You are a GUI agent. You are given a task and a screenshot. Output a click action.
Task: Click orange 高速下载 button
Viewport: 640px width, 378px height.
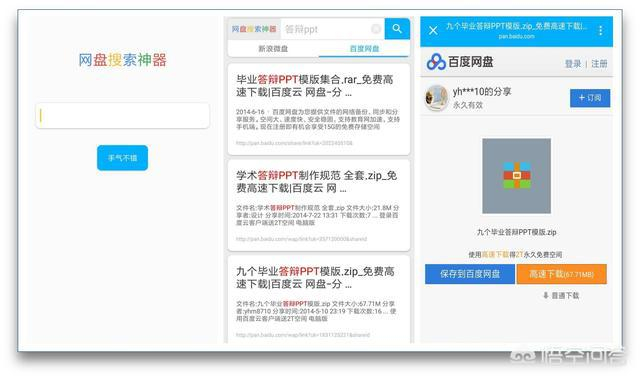562,274
